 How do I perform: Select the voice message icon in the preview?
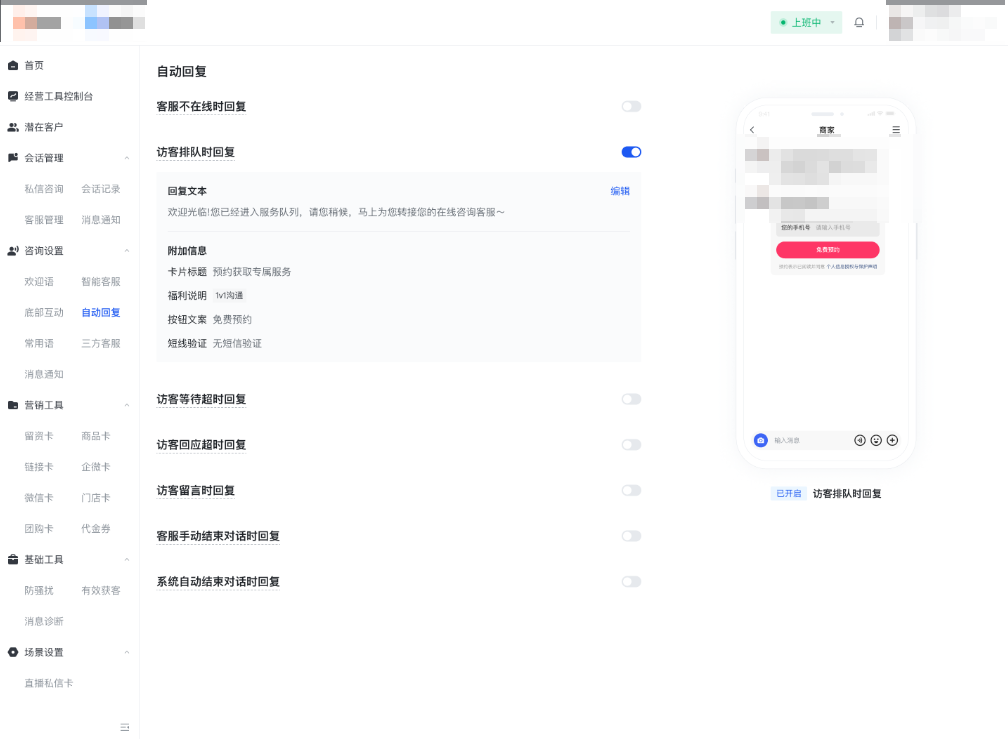tap(860, 440)
